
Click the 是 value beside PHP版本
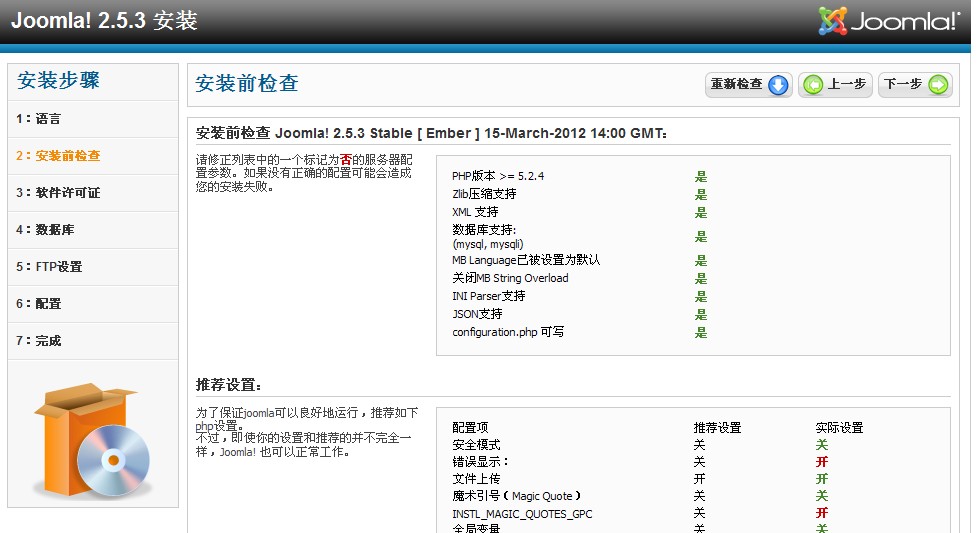pyautogui.click(x=701, y=176)
